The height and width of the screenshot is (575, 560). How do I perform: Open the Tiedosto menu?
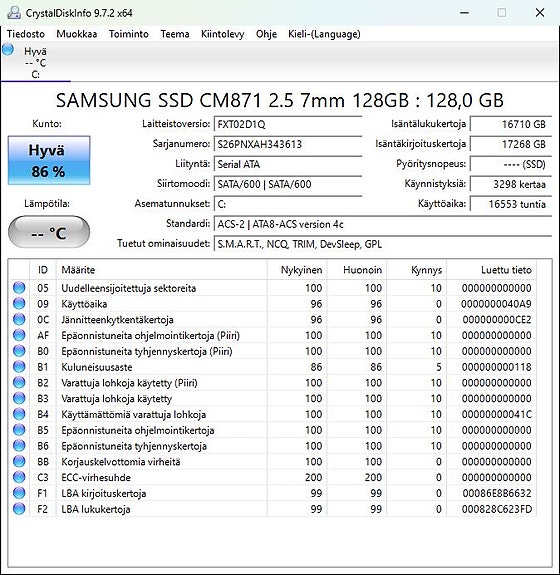point(26,34)
